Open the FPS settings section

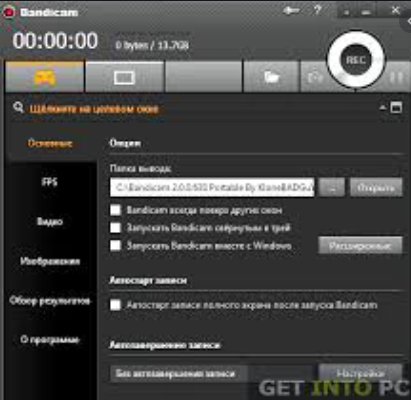coord(49,182)
